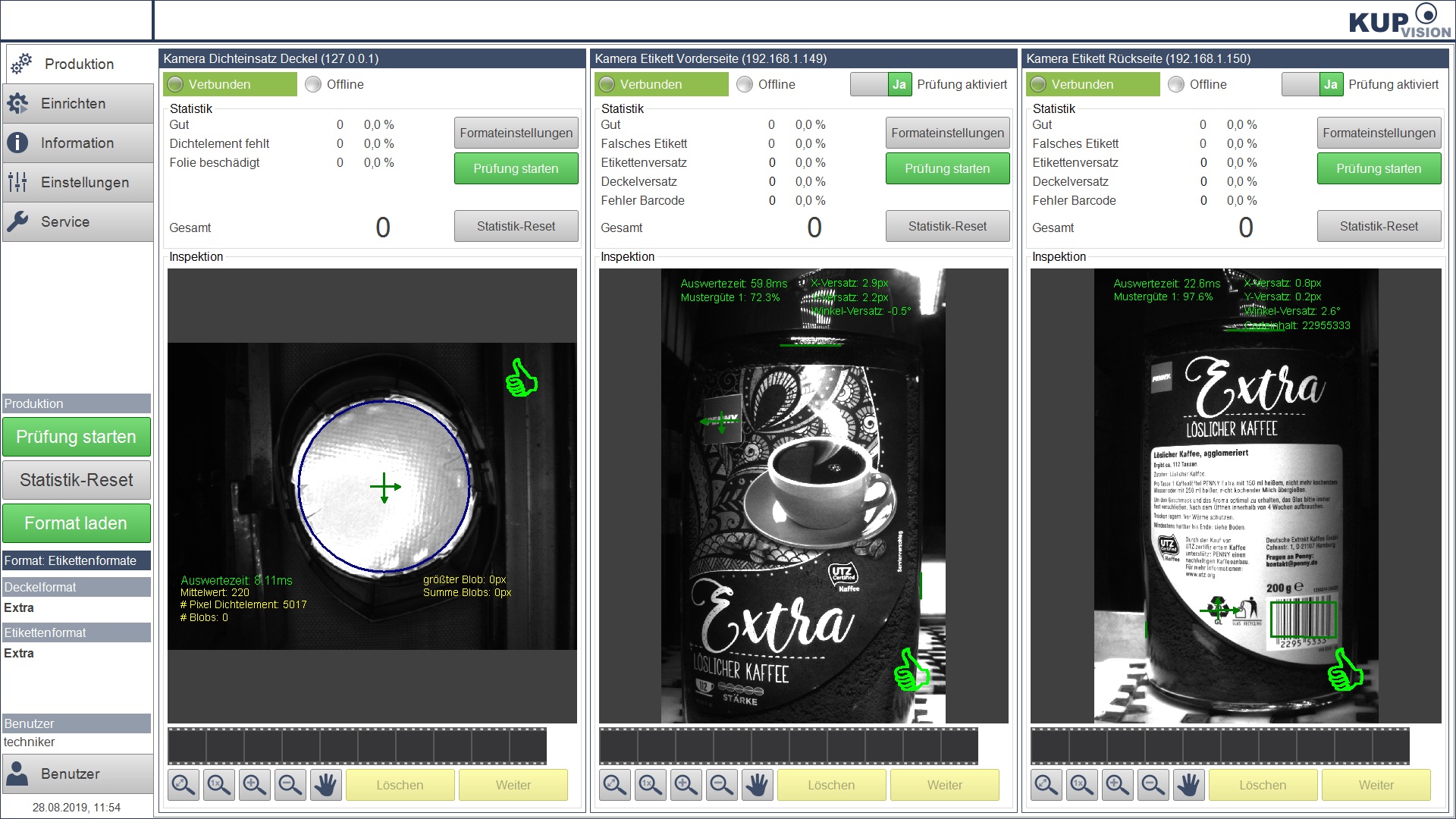Click the 'Dichtelement fehlt' statistic row

coord(282,143)
